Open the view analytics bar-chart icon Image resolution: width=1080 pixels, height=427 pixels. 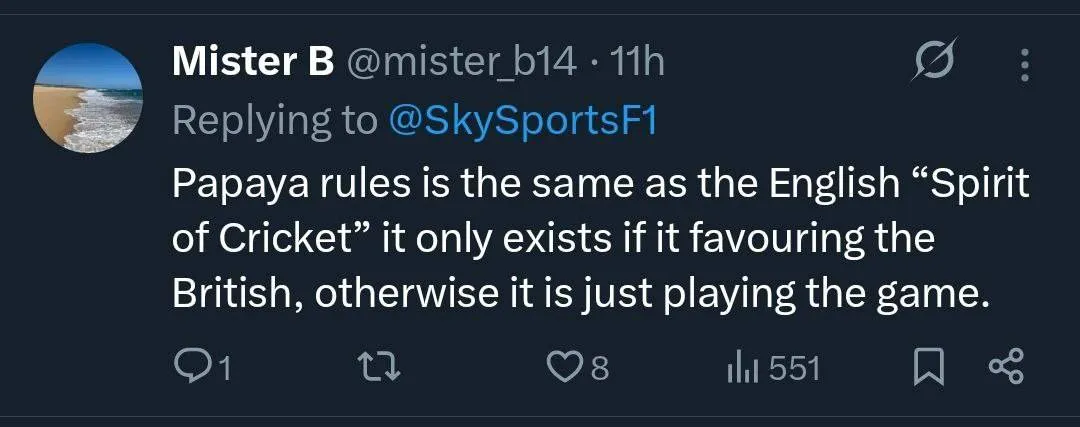[741, 369]
